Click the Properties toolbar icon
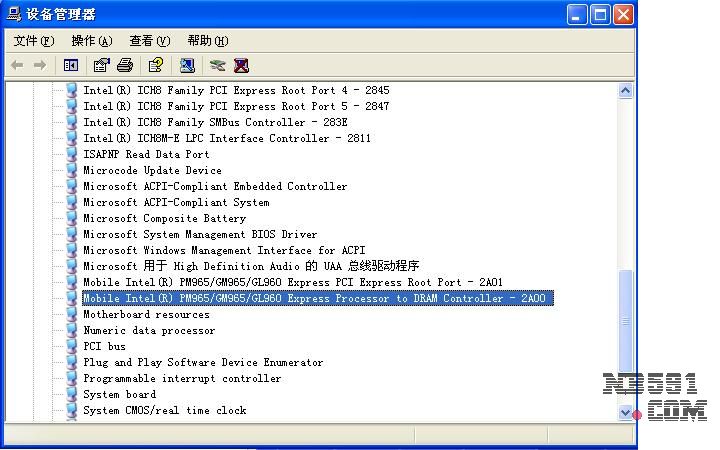This screenshot has height=450, width=720. click(x=101, y=65)
